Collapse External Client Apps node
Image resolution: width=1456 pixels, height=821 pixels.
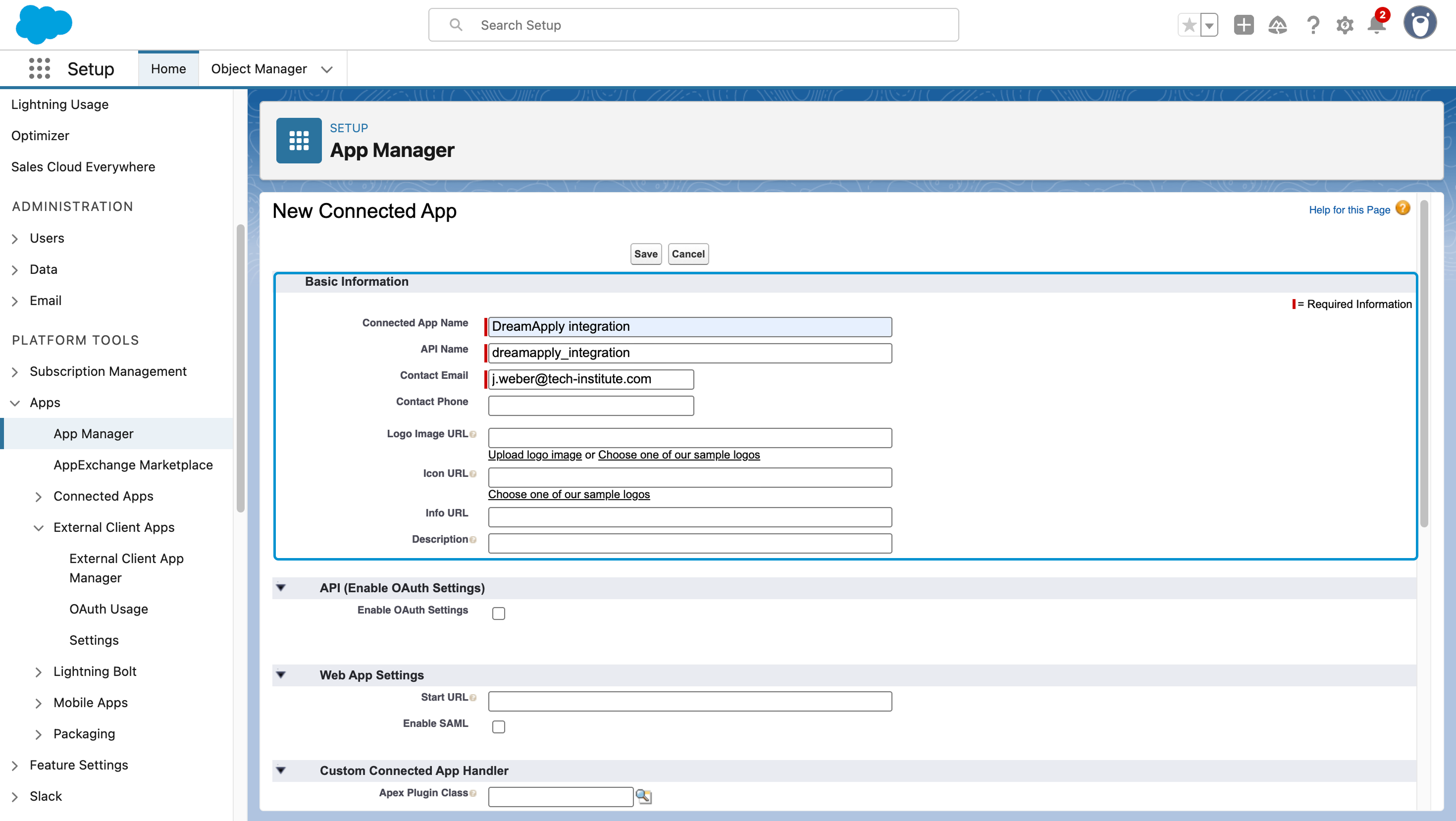pos(39,528)
